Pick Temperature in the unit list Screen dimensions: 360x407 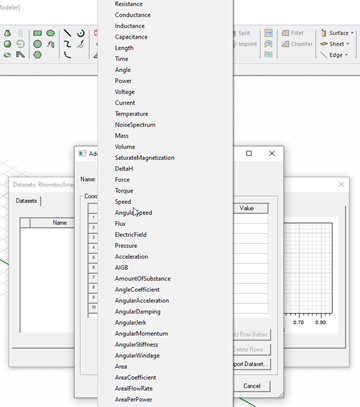(131, 114)
